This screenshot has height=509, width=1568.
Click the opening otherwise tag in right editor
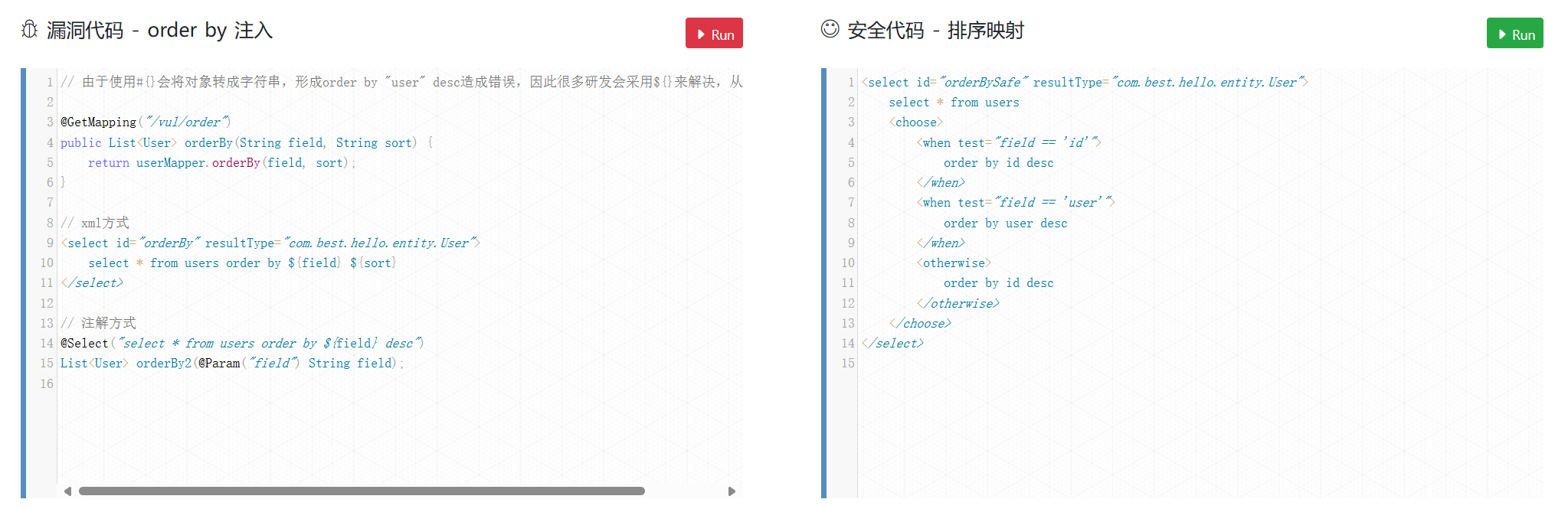coord(954,263)
